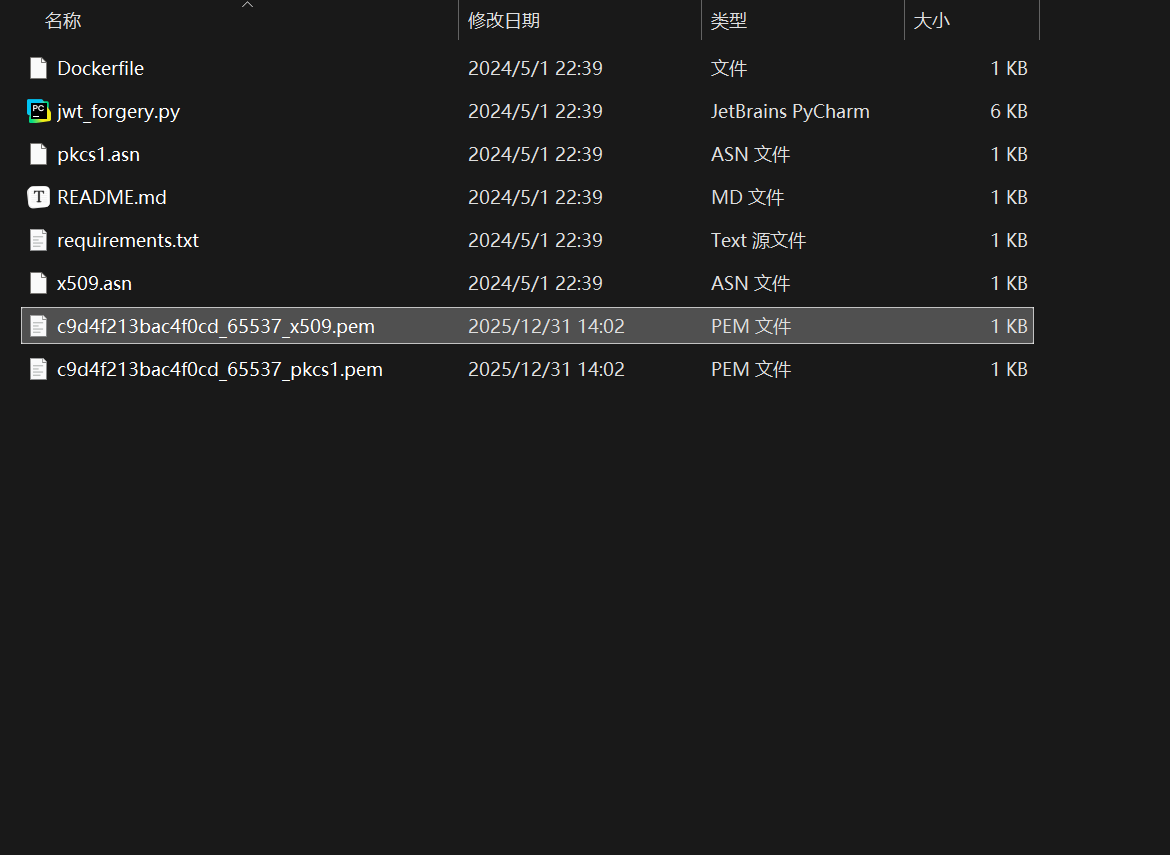Click the modified date of Dockerfile

535,68
